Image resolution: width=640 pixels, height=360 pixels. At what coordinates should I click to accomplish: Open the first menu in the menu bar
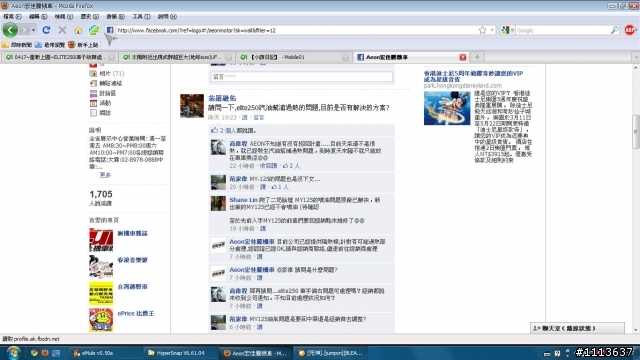[12, 17]
